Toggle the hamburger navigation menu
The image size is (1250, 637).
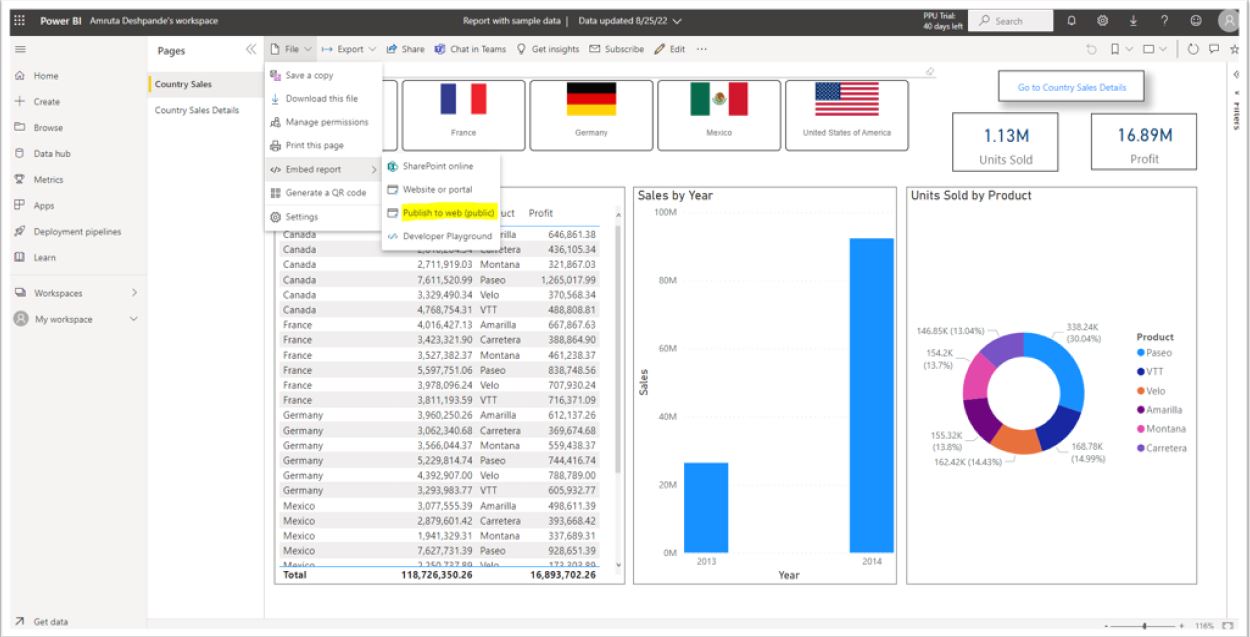[19, 49]
